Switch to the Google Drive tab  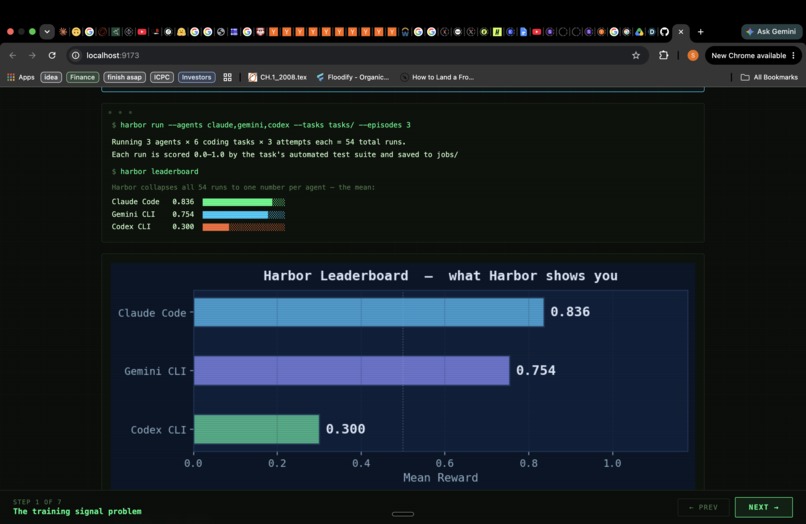click(x=639, y=32)
